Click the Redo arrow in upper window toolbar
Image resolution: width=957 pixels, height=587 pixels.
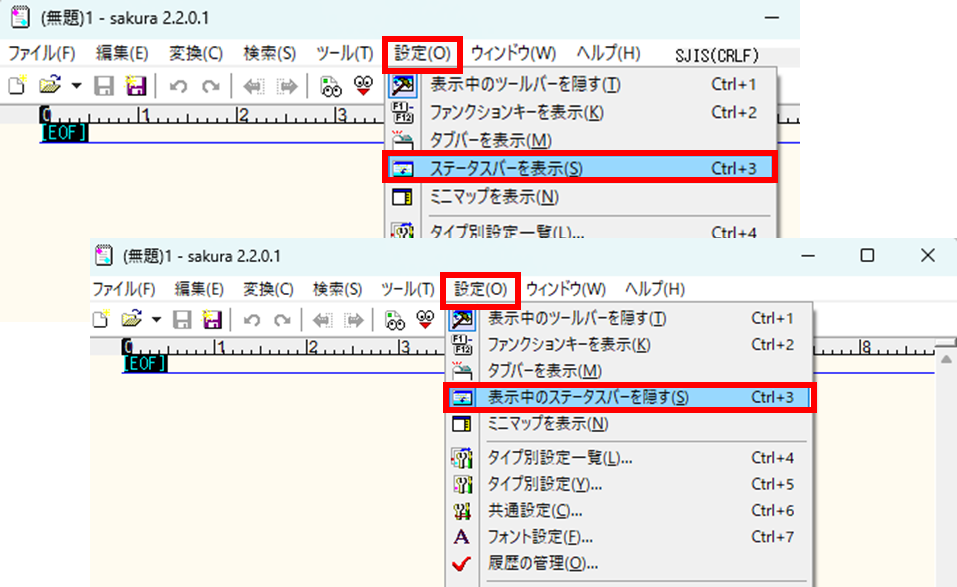point(211,87)
